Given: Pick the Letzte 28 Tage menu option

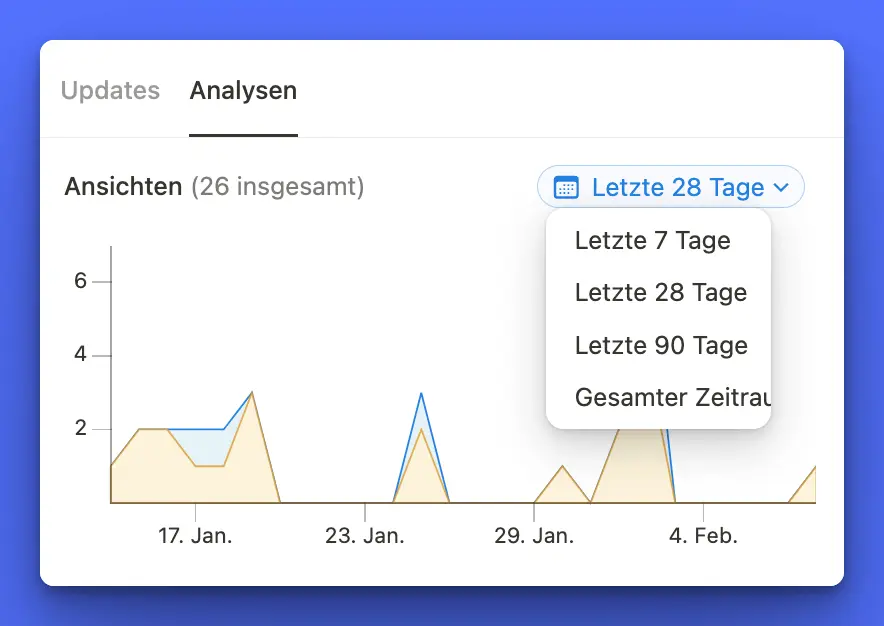Looking at the screenshot, I should (x=660, y=293).
